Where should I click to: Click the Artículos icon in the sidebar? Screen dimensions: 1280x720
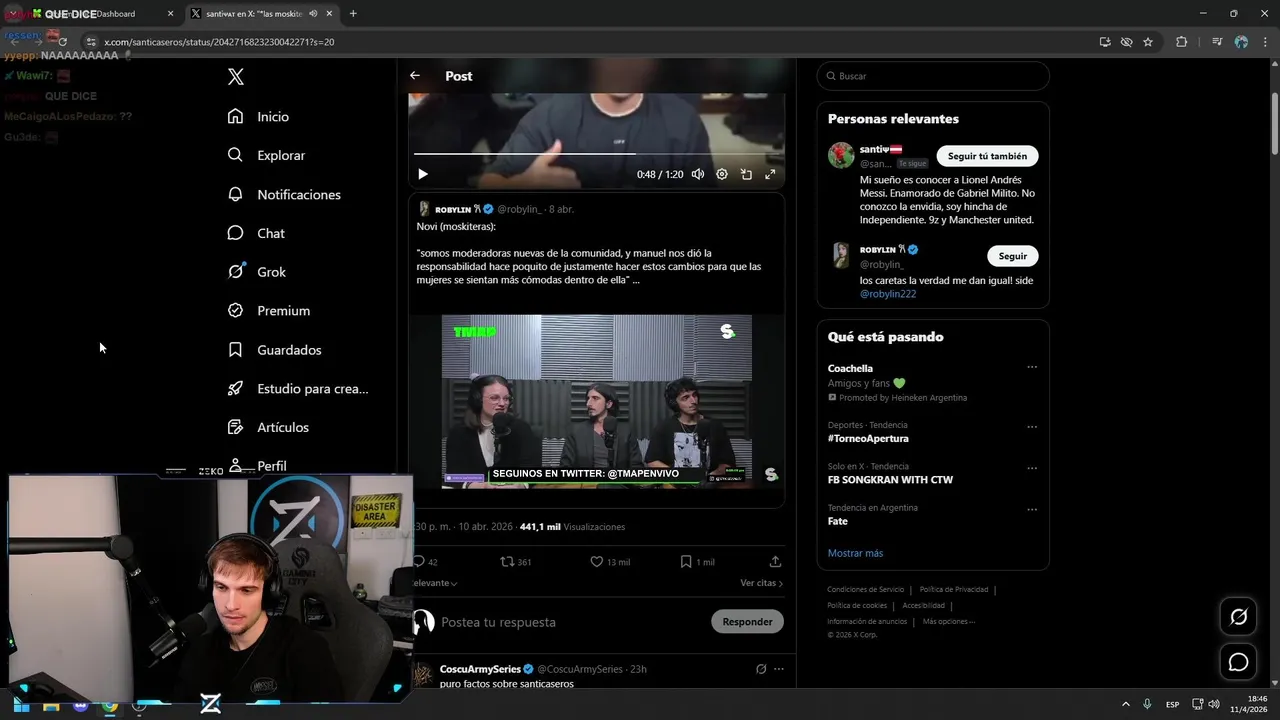(236, 427)
